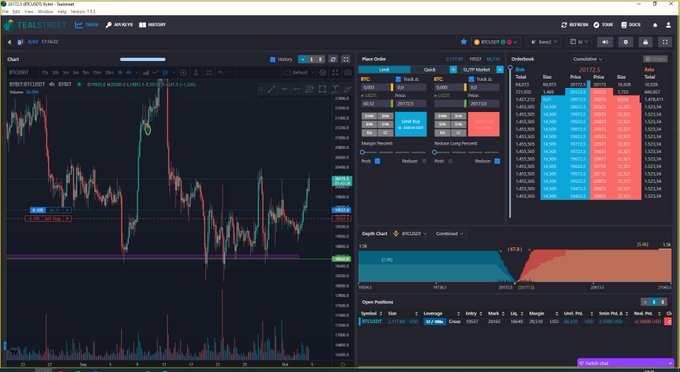Open the Combined dropdown in the Depth Chart
Image resolution: width=680 pixels, height=372 pixels.
[449, 234]
